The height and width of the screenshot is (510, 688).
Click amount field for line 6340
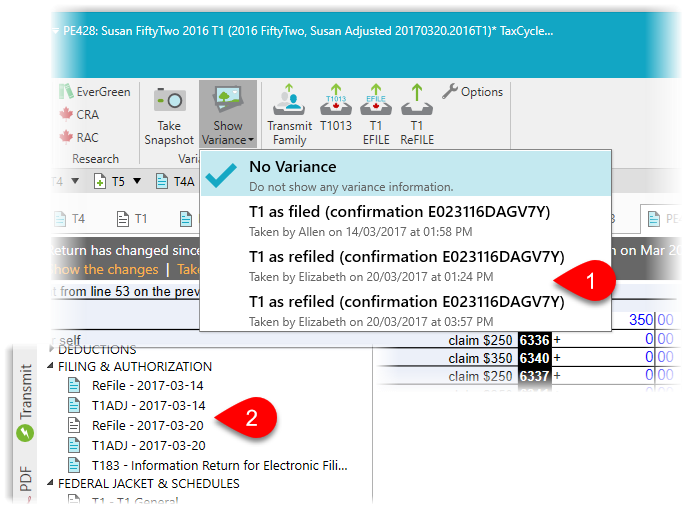coord(619,357)
